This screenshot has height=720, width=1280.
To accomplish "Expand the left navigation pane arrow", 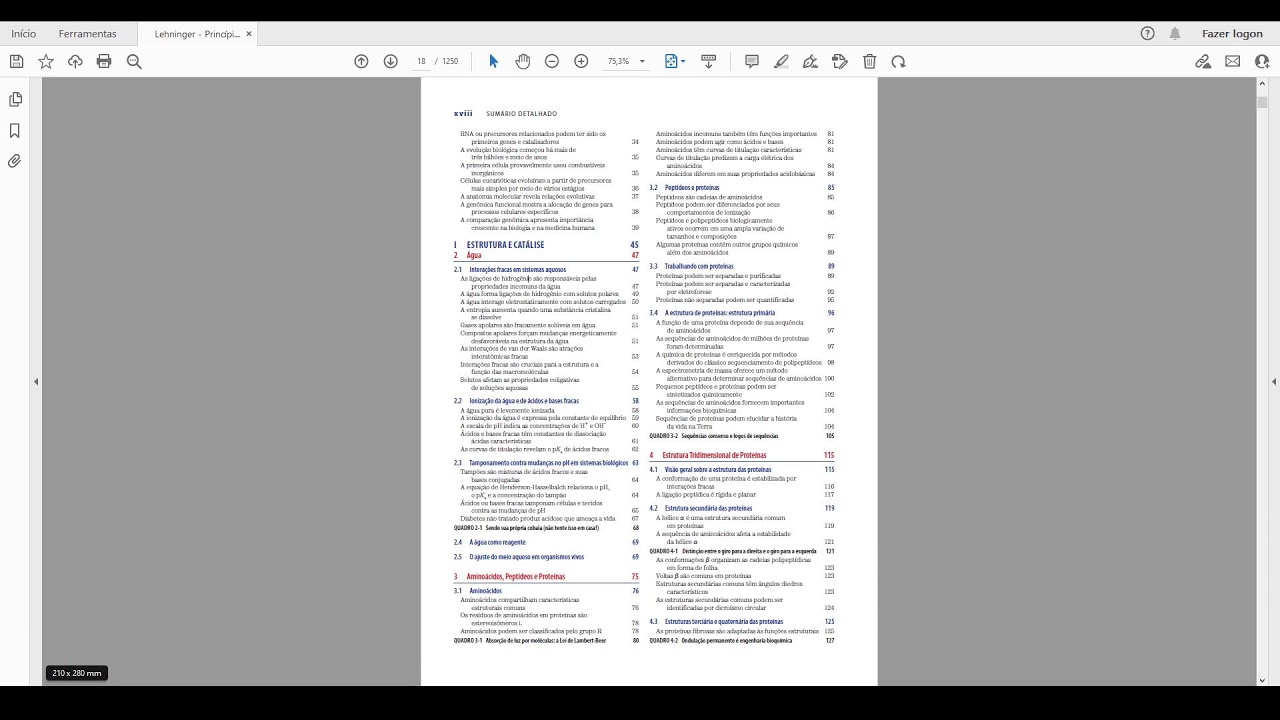I will [36, 382].
